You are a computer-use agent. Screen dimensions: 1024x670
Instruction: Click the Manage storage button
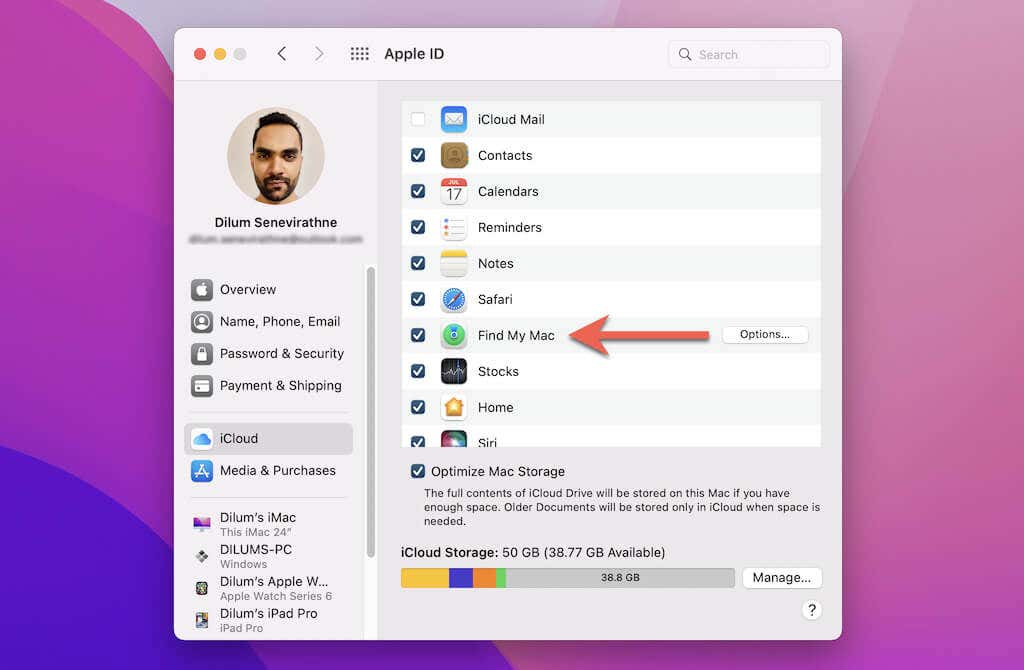[782, 577]
